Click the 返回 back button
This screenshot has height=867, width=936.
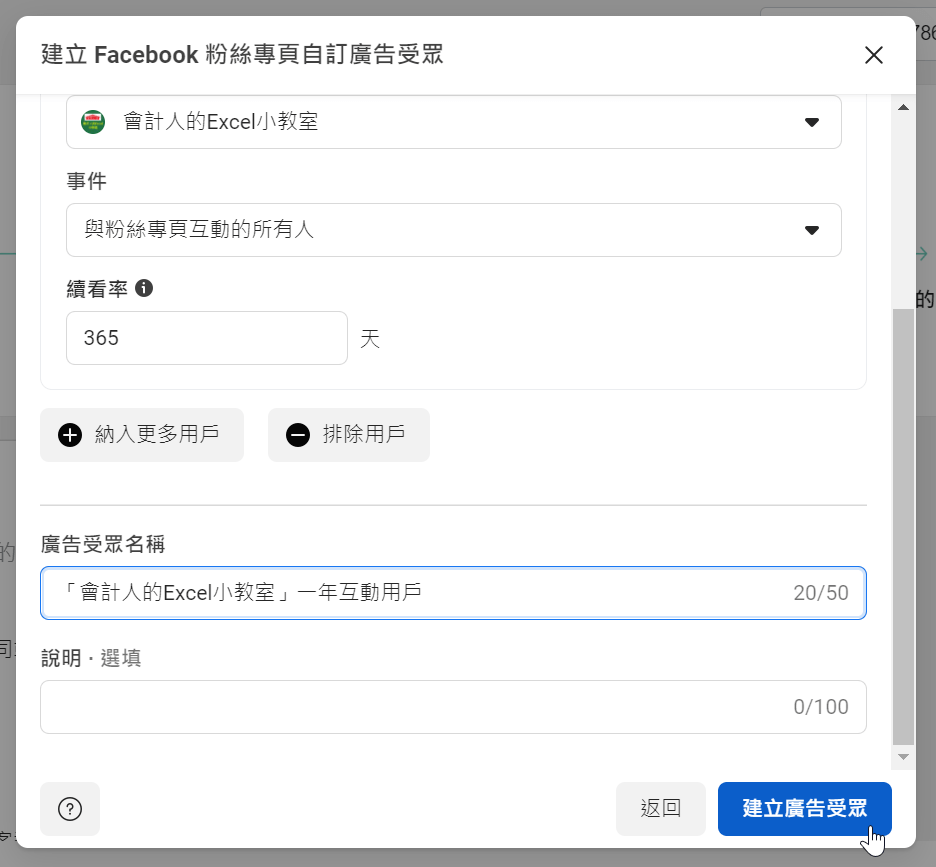[x=661, y=809]
